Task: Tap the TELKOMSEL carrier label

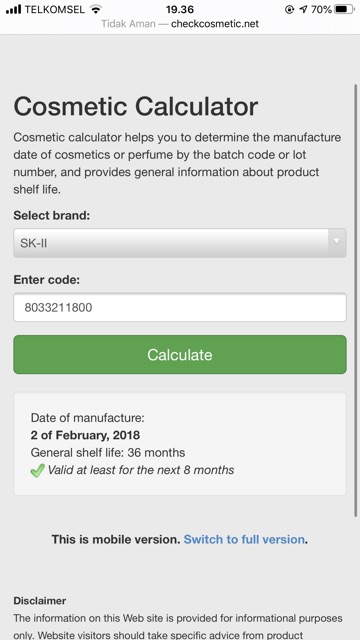Action: (x=55, y=9)
